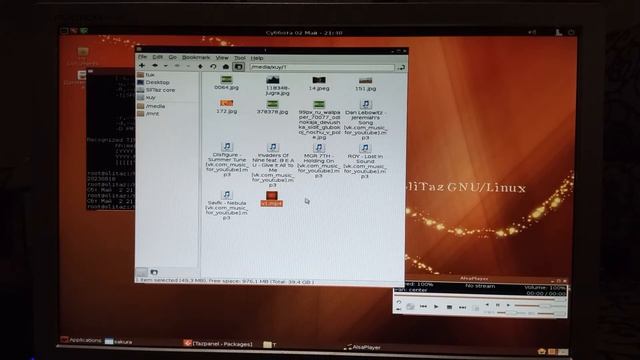Open the forward history dropdown arrow

point(188,66)
